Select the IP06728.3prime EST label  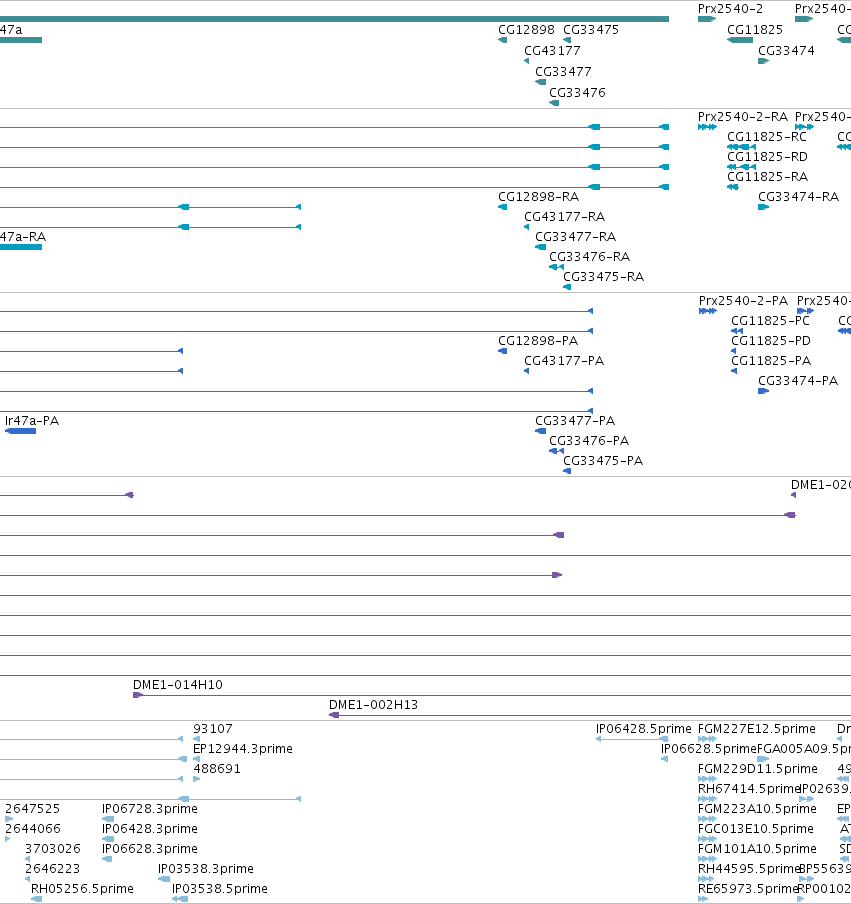[150, 809]
